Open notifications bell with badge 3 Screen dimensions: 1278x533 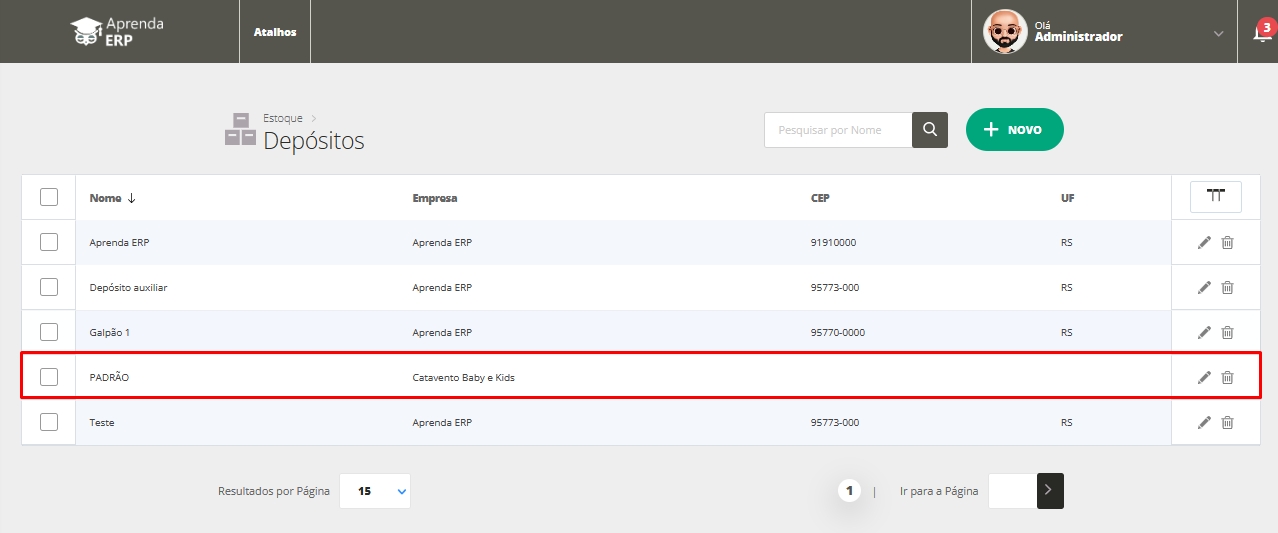coord(1260,33)
